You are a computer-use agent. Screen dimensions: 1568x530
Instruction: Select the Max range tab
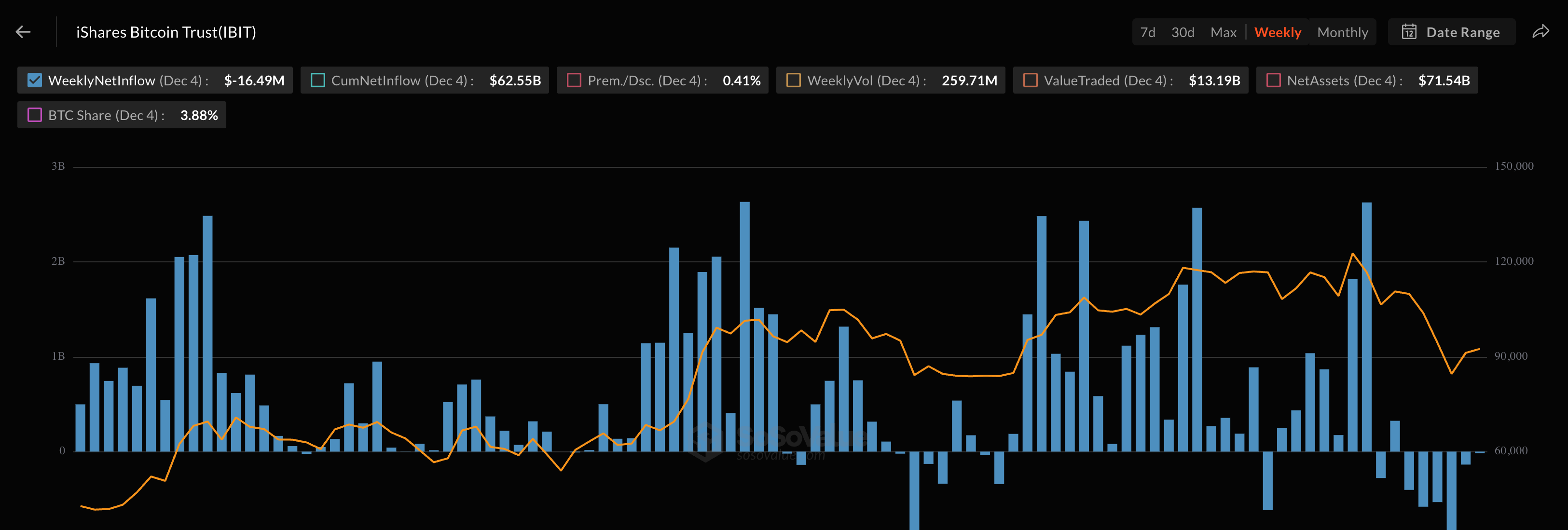pos(1223,32)
